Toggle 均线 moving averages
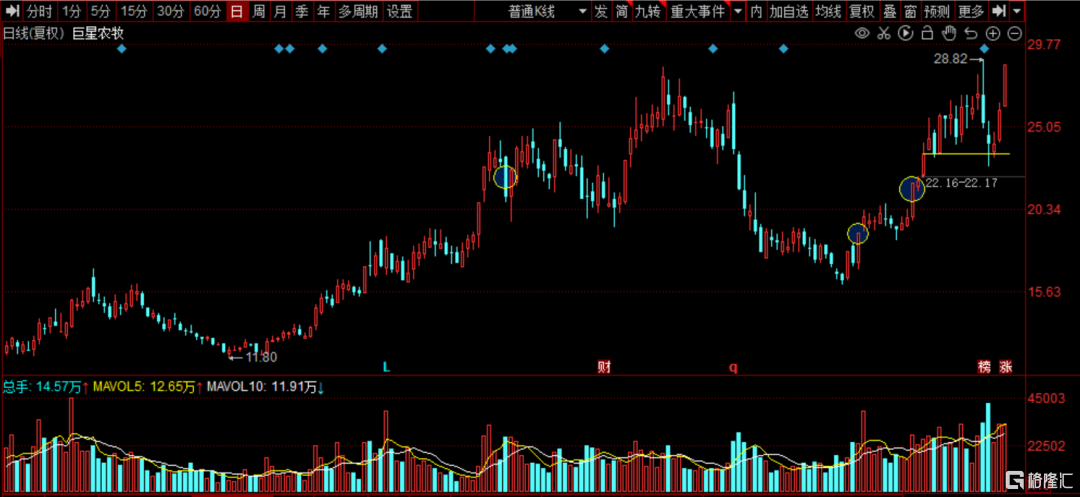This screenshot has height=497, width=1080. [827, 11]
